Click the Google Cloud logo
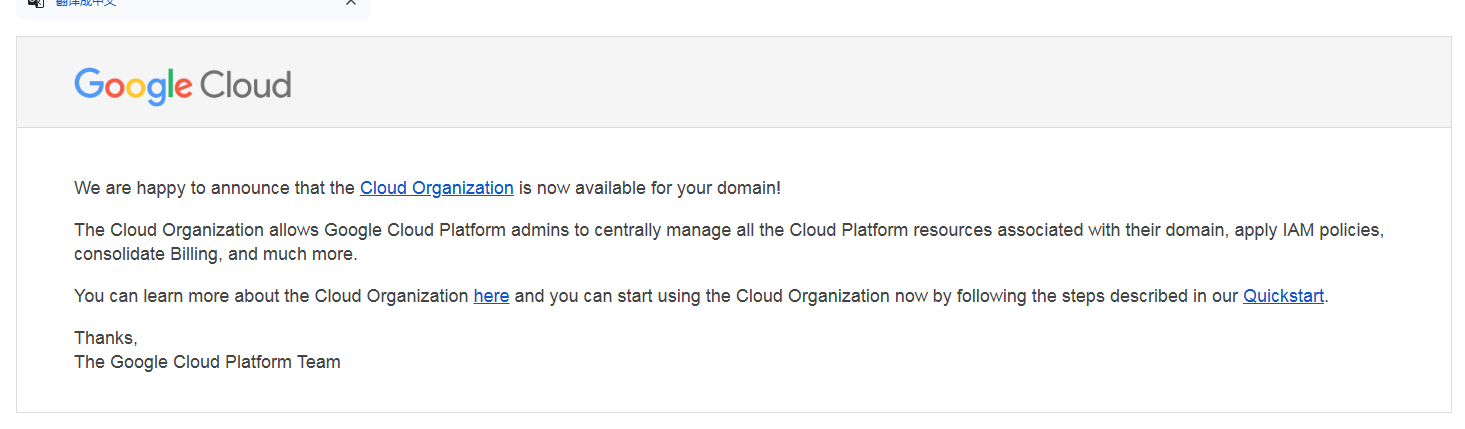The height and width of the screenshot is (429, 1465). 183,86
